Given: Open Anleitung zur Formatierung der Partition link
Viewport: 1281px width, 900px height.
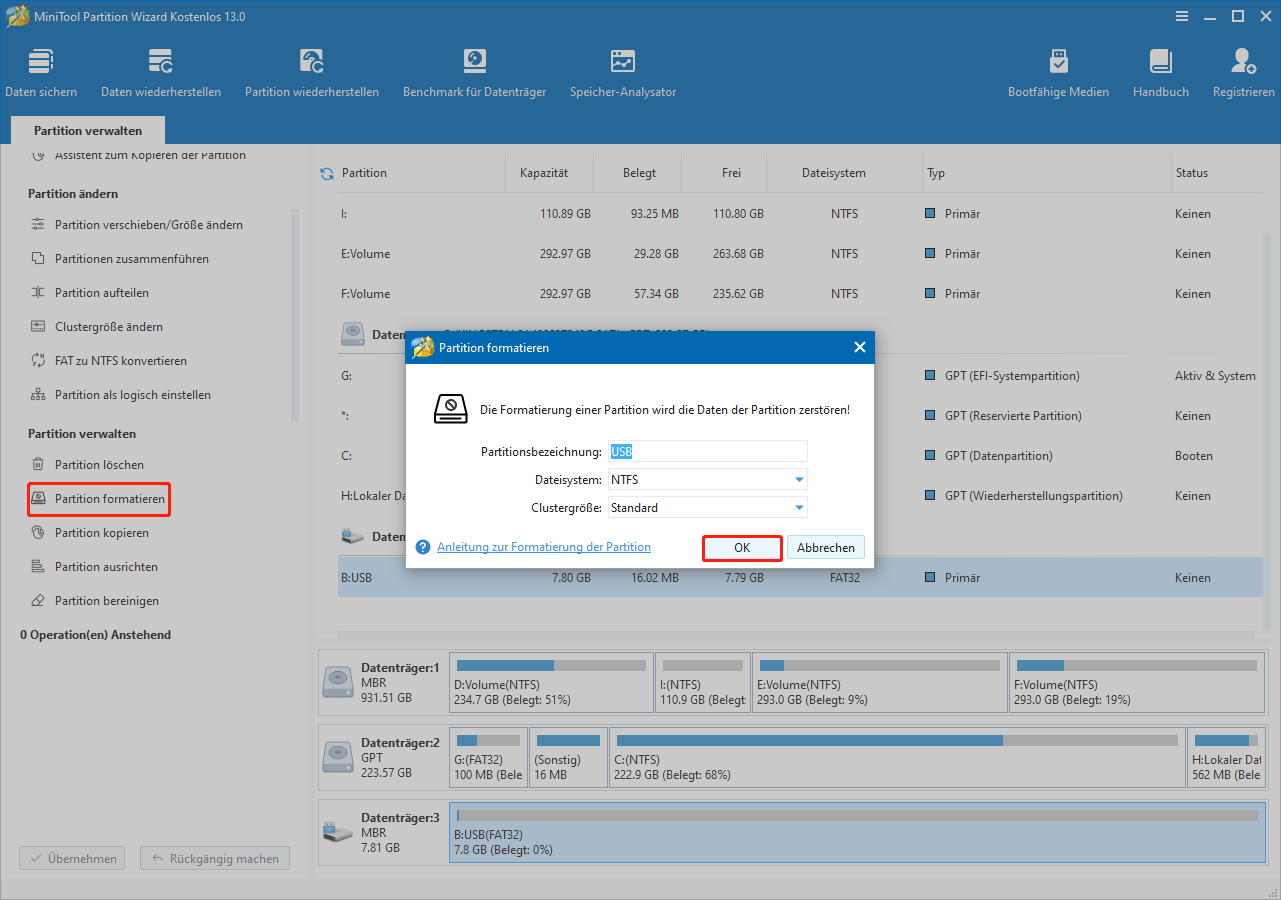Looking at the screenshot, I should coord(543,548).
